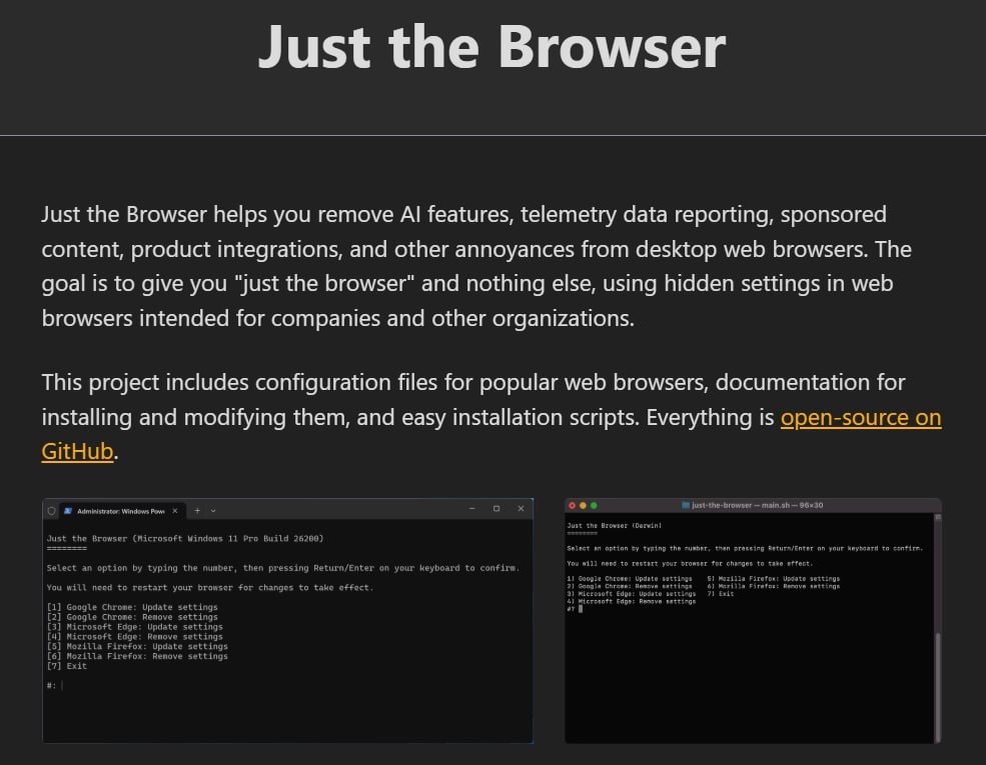
Task: Click "[3] Microsoft Edge: Update settings" line
Action: (135, 627)
